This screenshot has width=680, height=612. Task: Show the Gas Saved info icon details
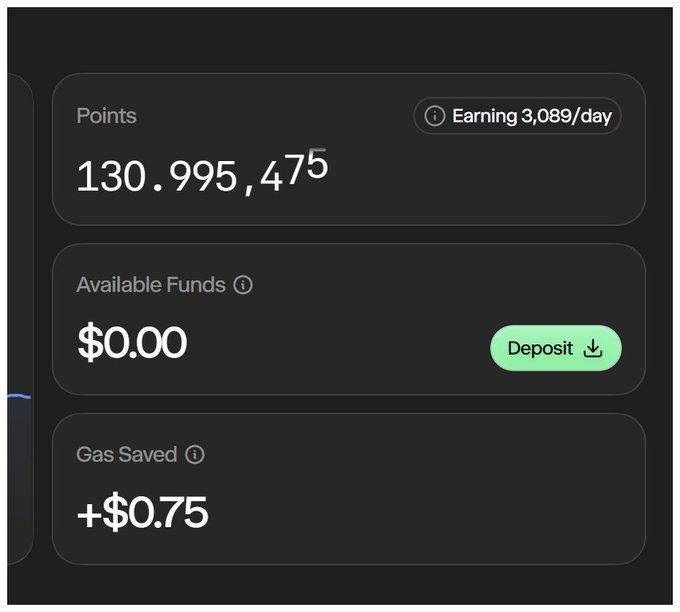point(195,455)
